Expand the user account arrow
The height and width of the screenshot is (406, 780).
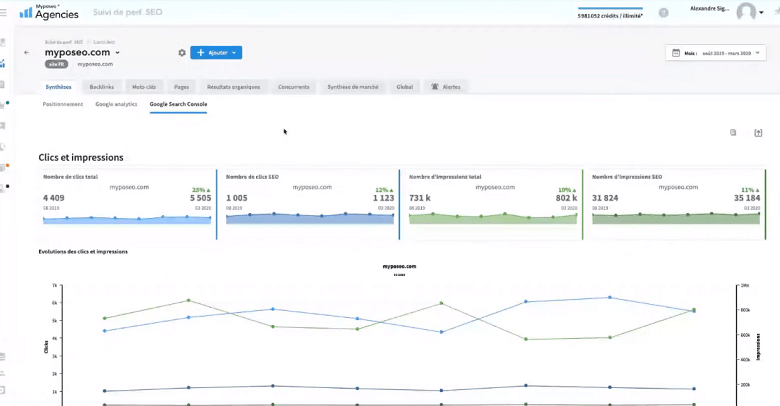tap(762, 12)
